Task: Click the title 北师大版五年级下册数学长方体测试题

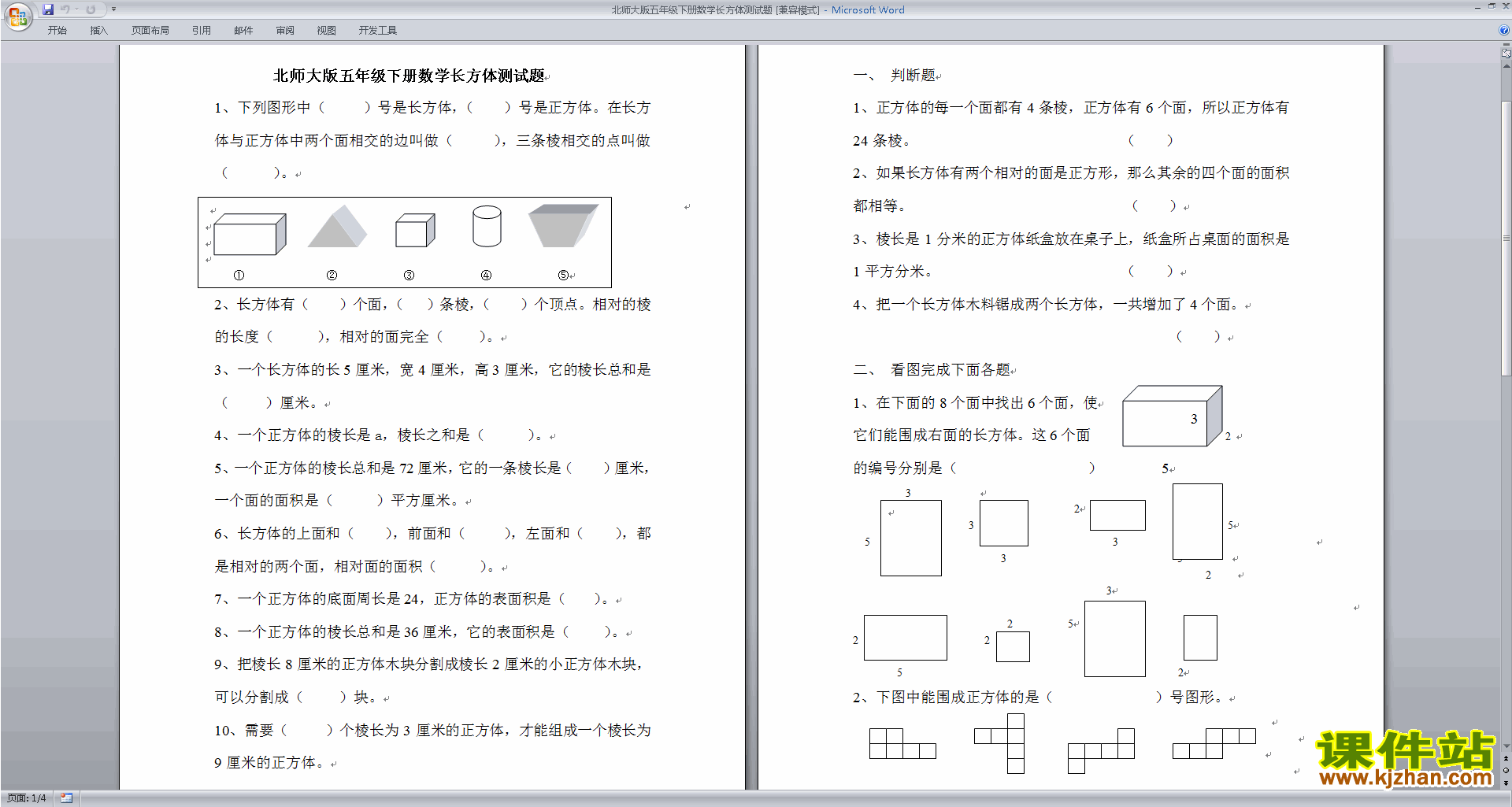Action: click(409, 76)
